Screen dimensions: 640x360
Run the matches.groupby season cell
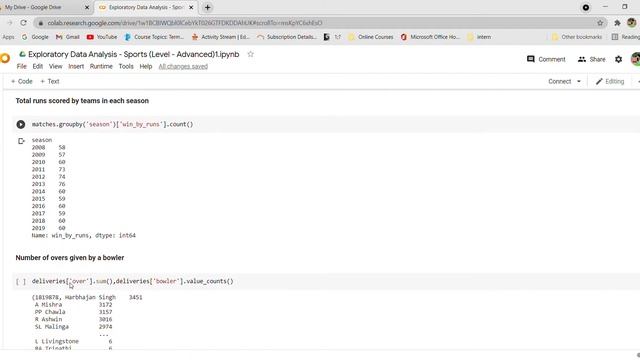(21, 124)
